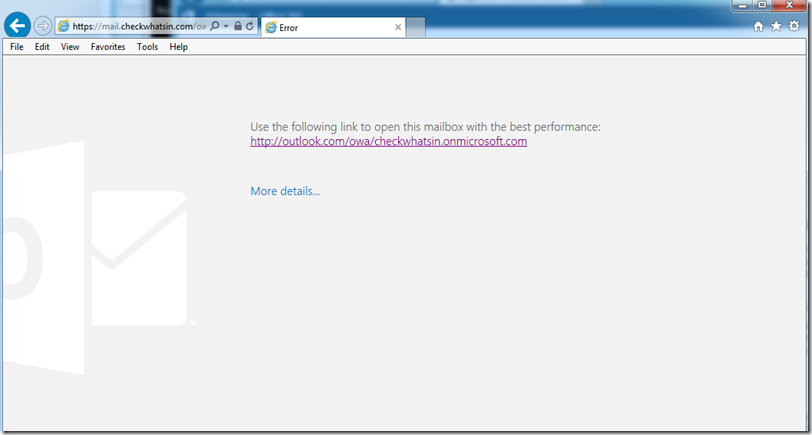The width and height of the screenshot is (812, 435).
Task: Expand the More details... link
Action: coord(285,191)
